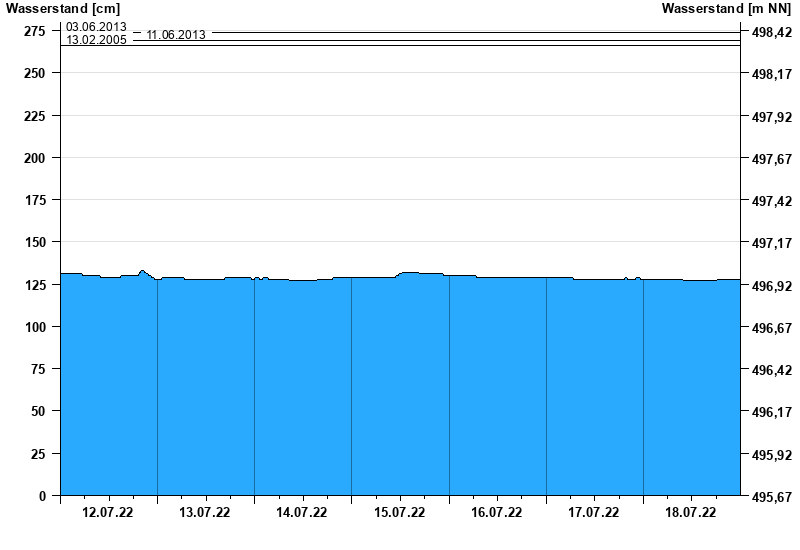Click the 18.07.22 date label

690,513
